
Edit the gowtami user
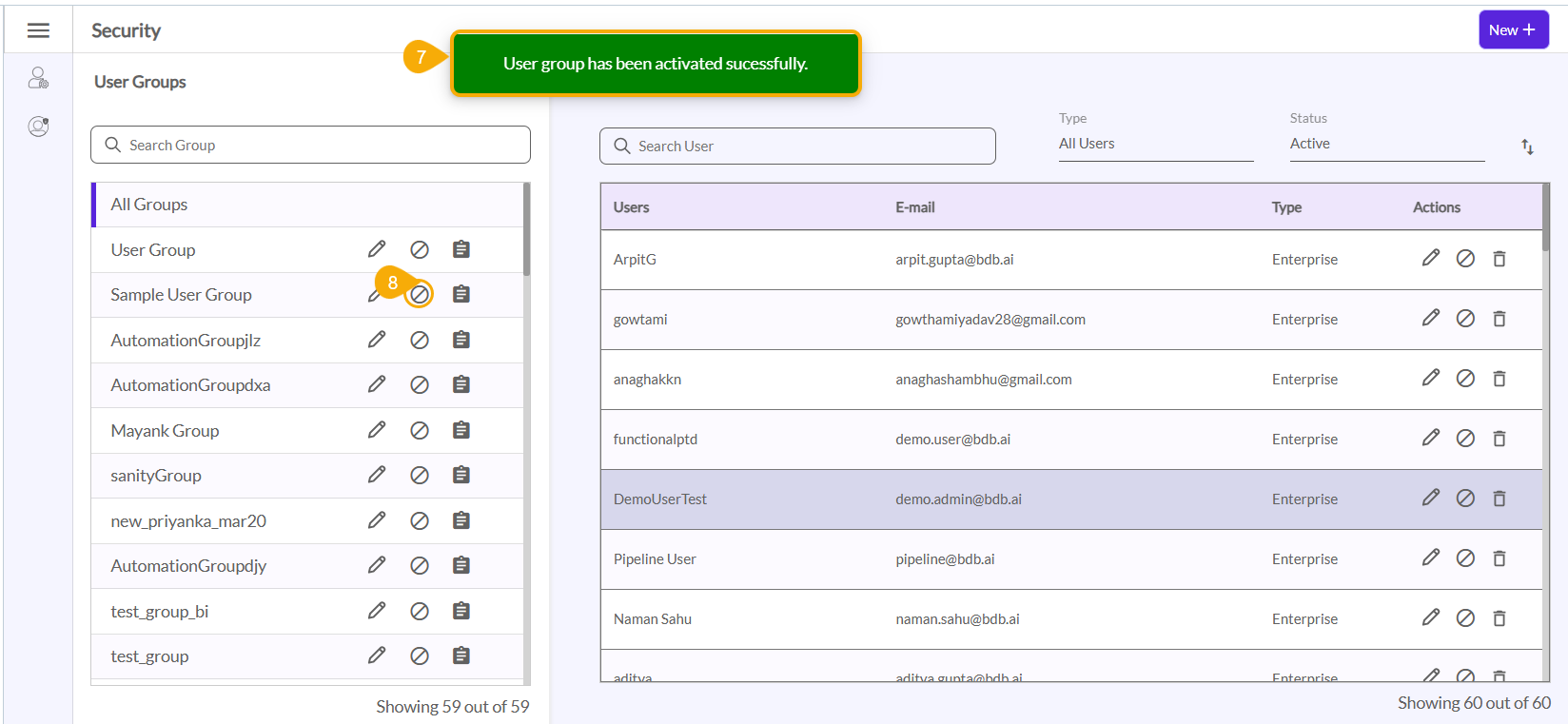coord(1430,318)
